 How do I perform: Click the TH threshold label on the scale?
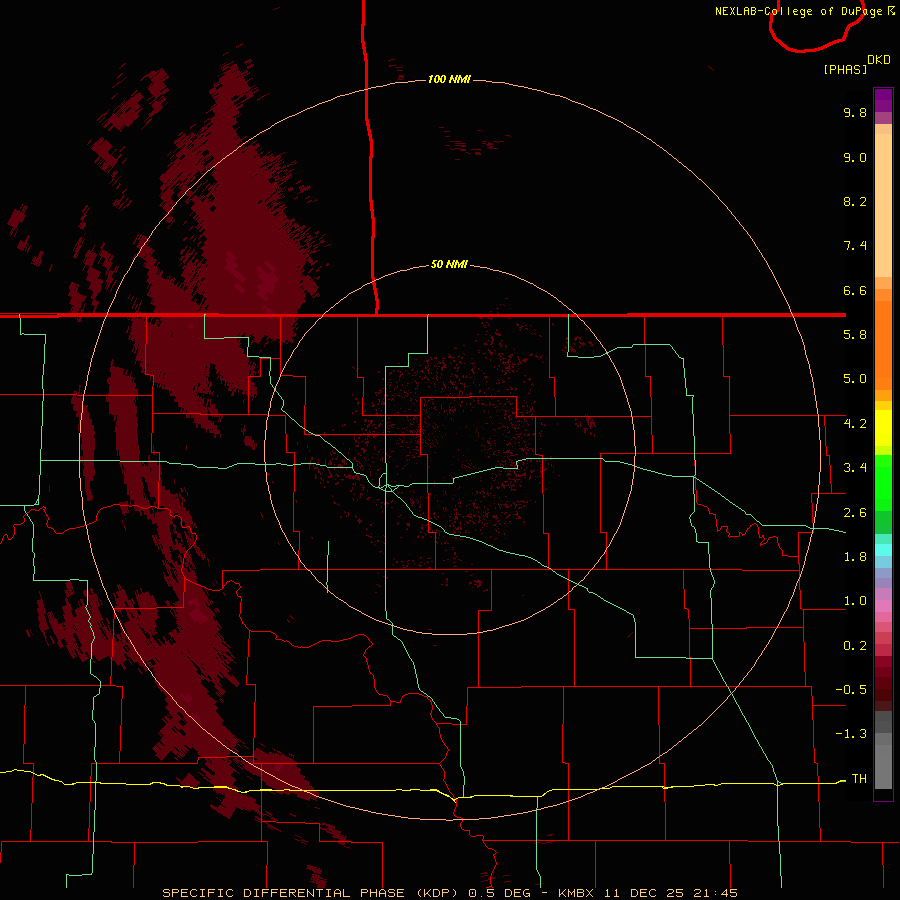pyautogui.click(x=859, y=778)
